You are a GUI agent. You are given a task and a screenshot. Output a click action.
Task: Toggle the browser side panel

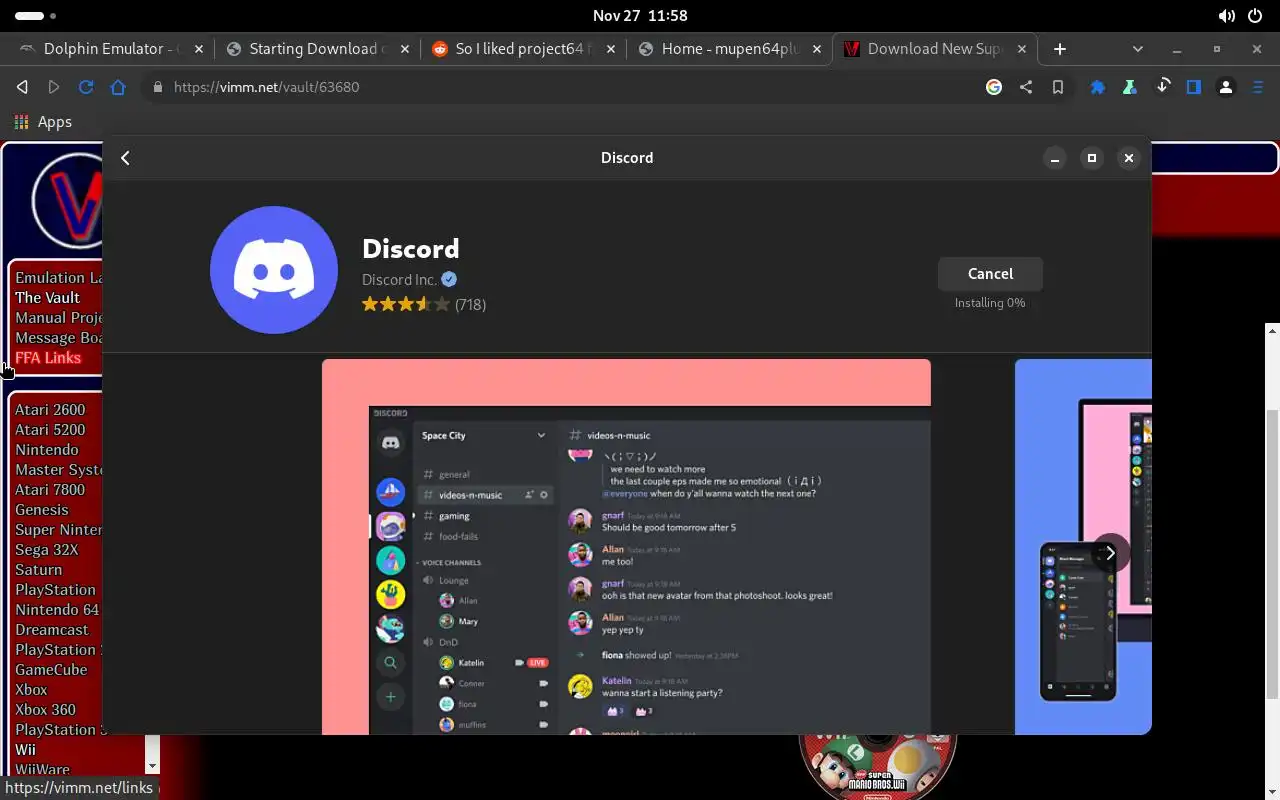click(x=1193, y=87)
